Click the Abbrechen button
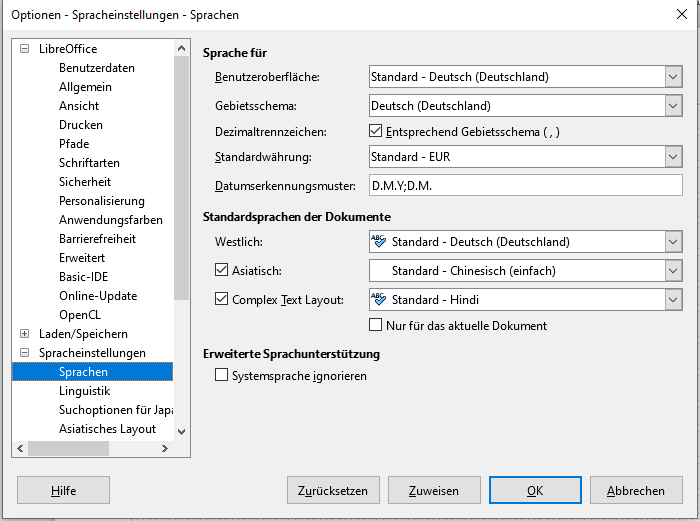Viewport: 700px width, 521px height. pyautogui.click(x=636, y=490)
